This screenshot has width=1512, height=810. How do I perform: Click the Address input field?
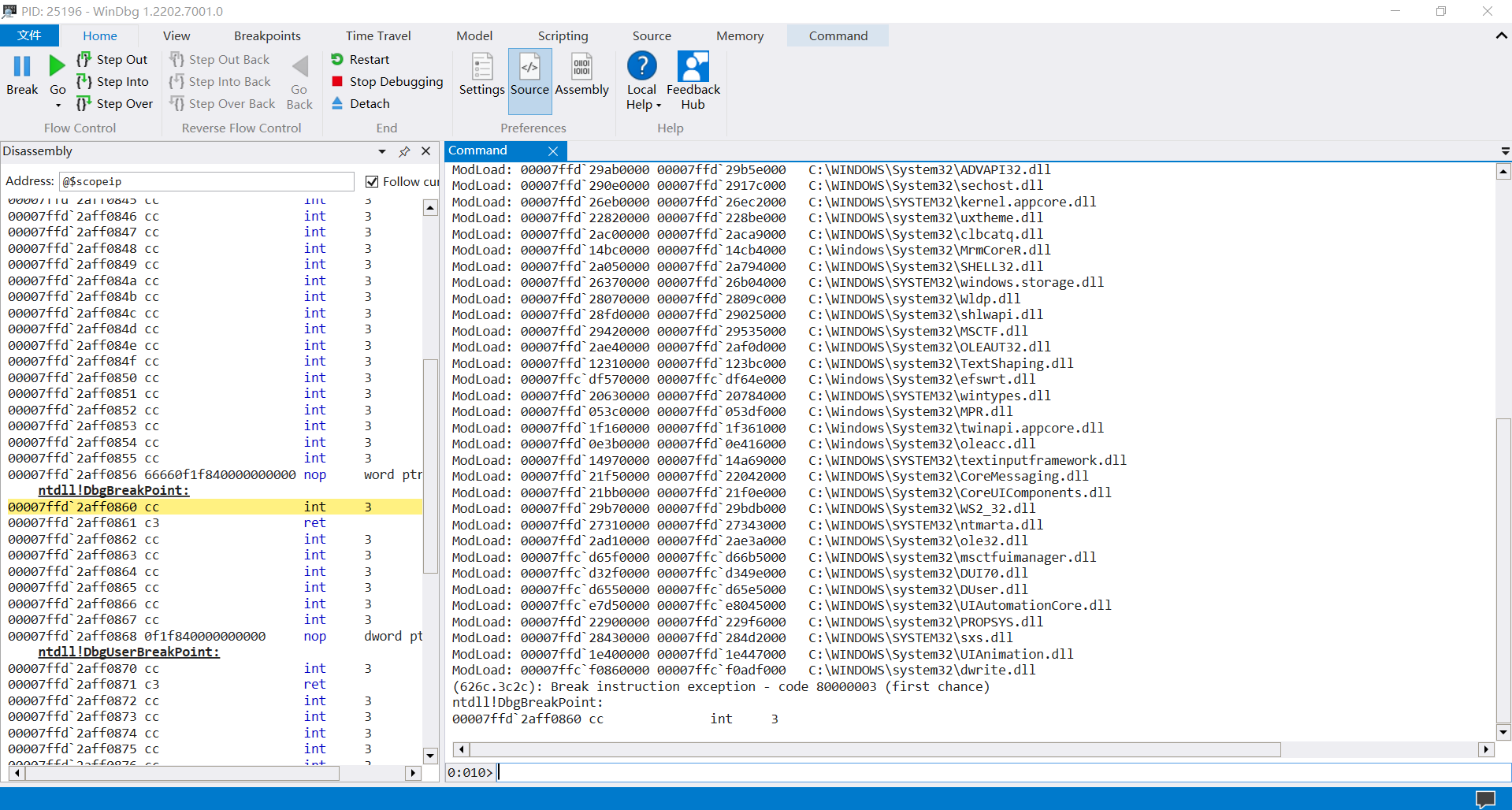pyautogui.click(x=206, y=181)
